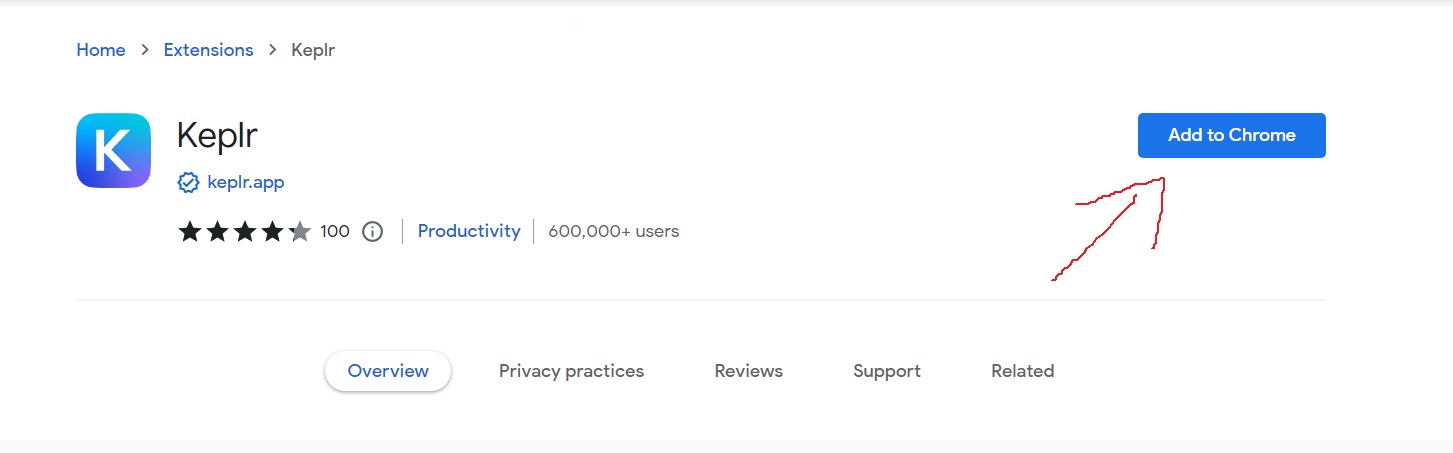Click the Keplr breadcrumb text
The width and height of the screenshot is (1453, 453).
click(313, 50)
